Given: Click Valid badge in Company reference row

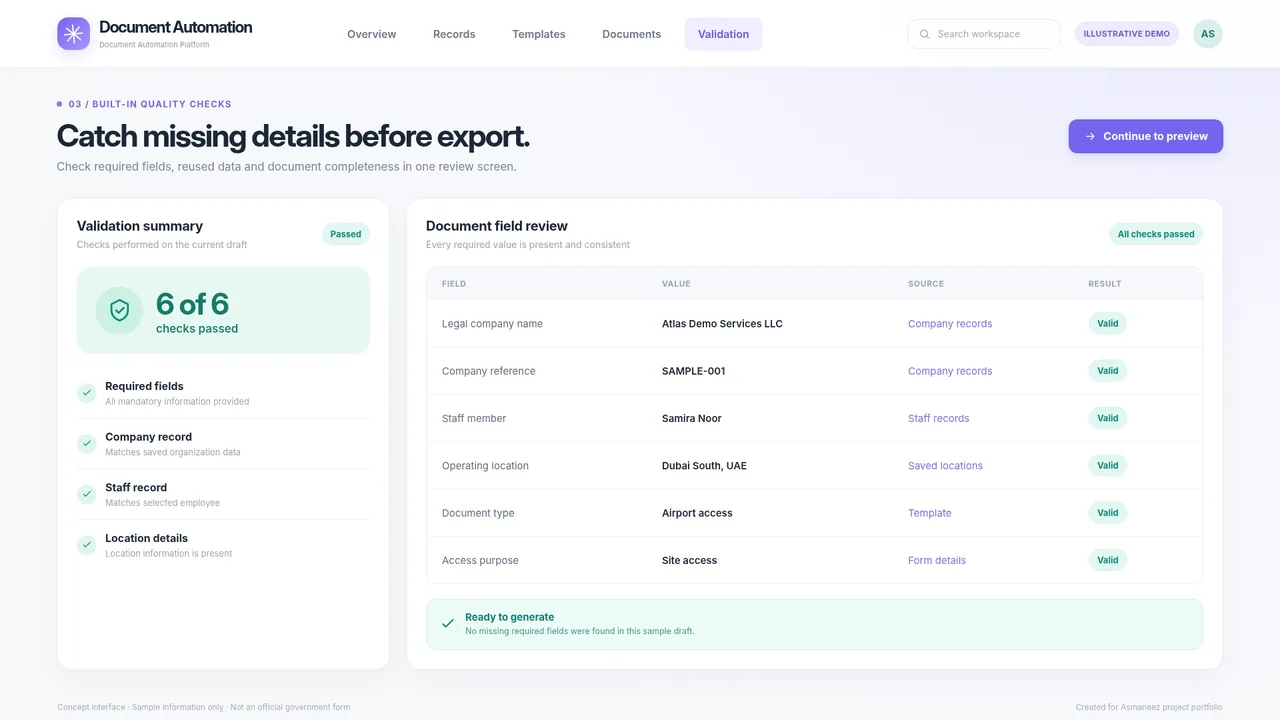Looking at the screenshot, I should coord(1108,371).
